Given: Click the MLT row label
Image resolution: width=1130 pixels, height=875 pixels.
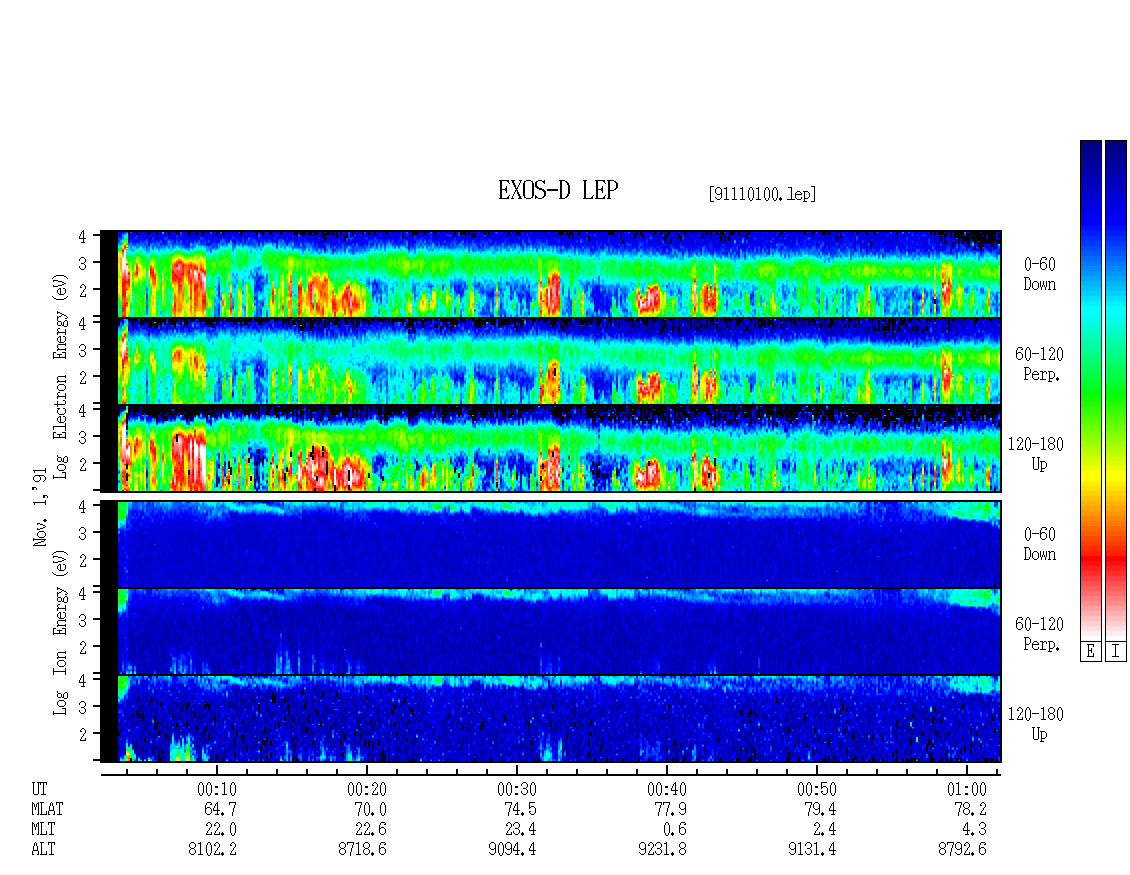Looking at the screenshot, I should tap(43, 830).
